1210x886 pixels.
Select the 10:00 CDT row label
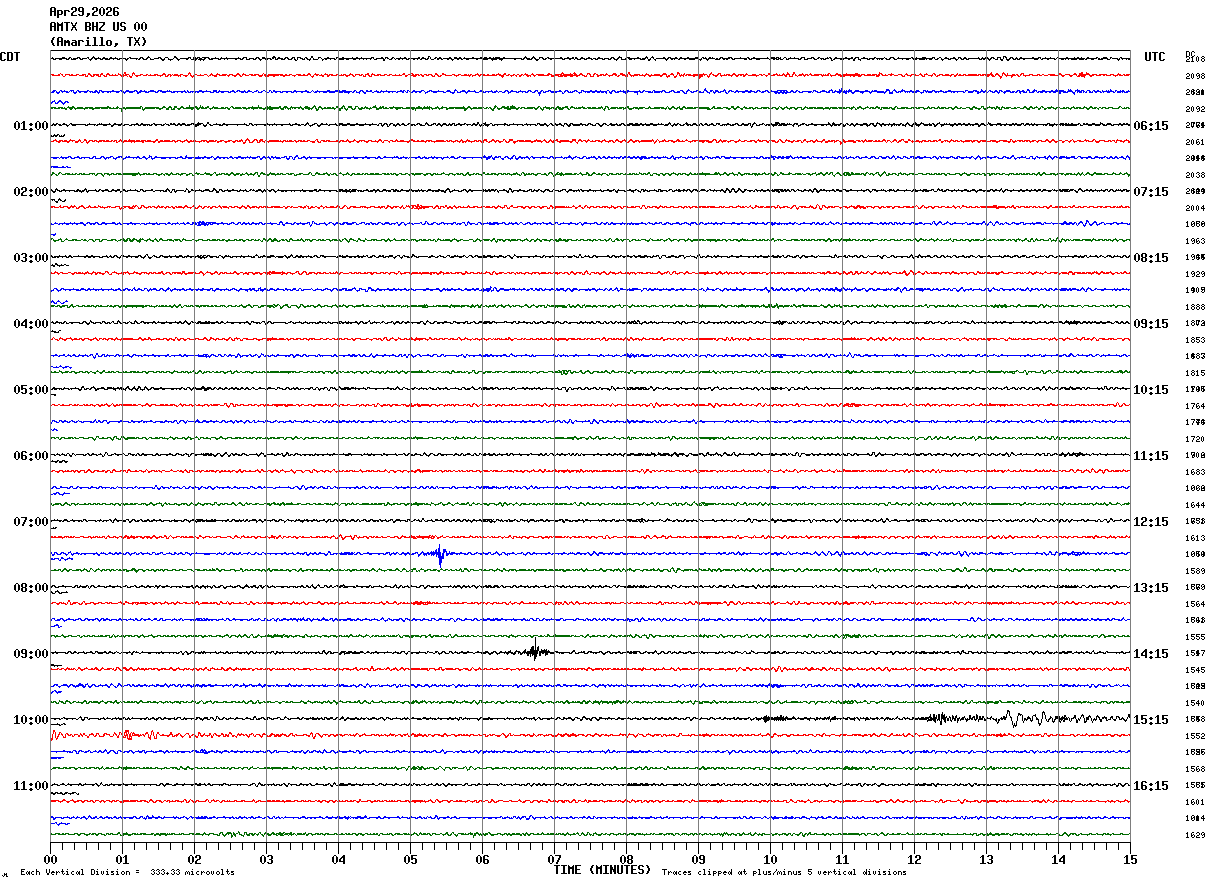click(30, 720)
